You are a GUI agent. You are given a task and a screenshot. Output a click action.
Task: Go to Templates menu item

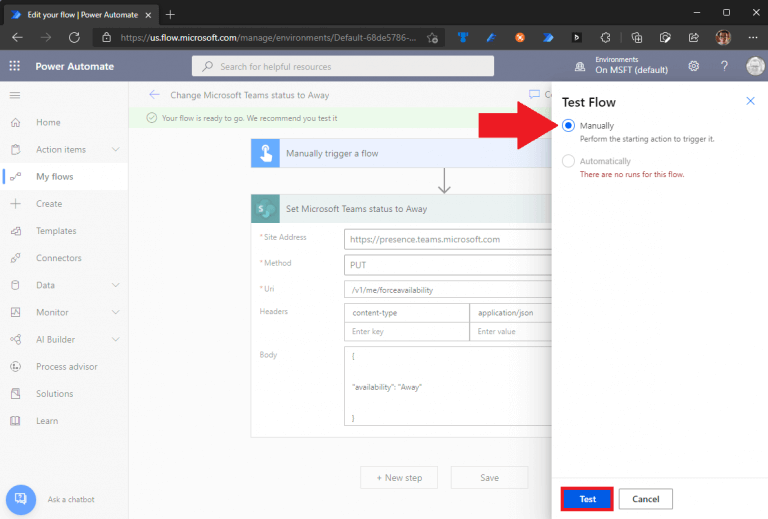(64, 231)
